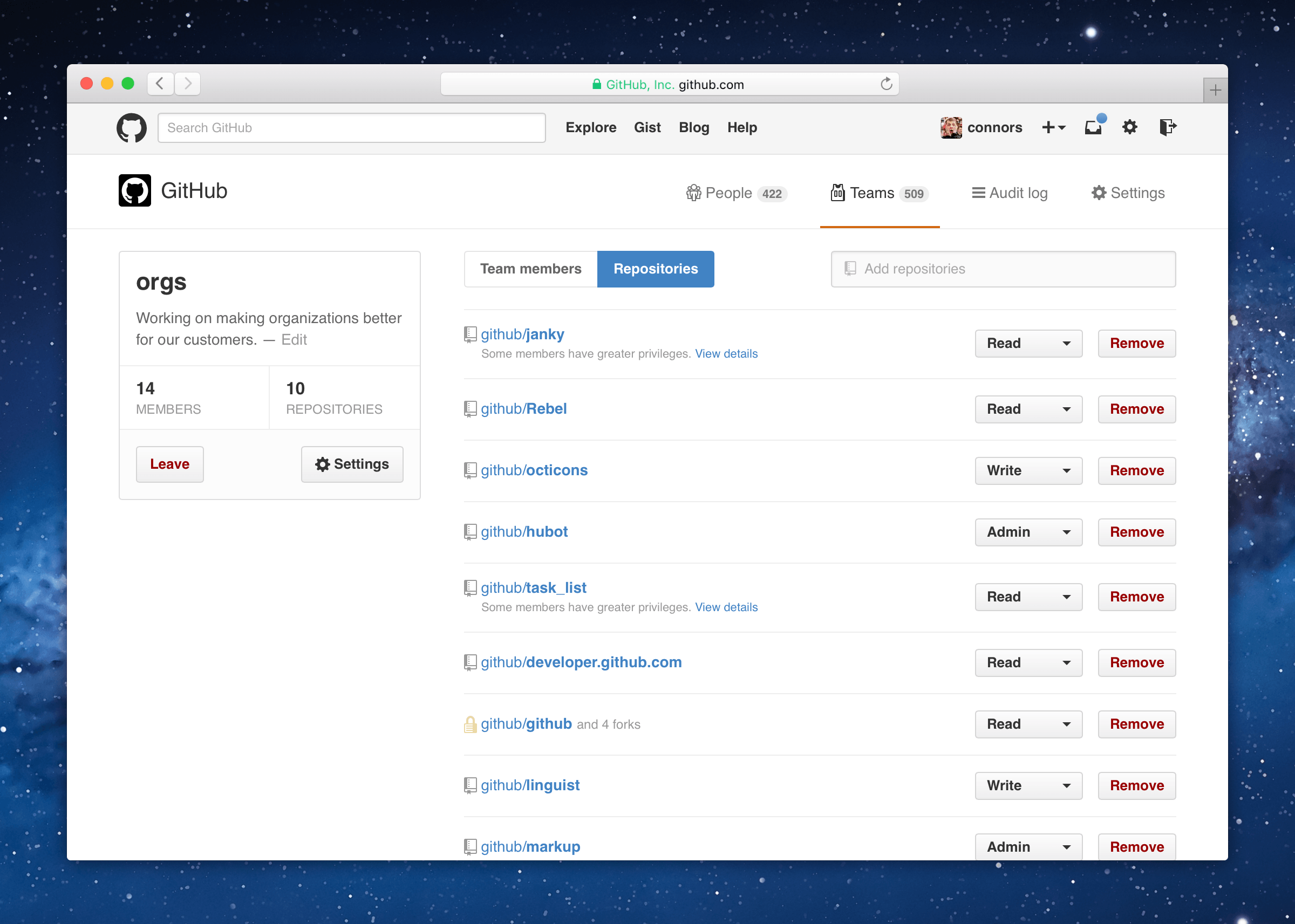Screen dimensions: 1295x924
Task: Click the Leave button for orgs team
Action: click(169, 464)
